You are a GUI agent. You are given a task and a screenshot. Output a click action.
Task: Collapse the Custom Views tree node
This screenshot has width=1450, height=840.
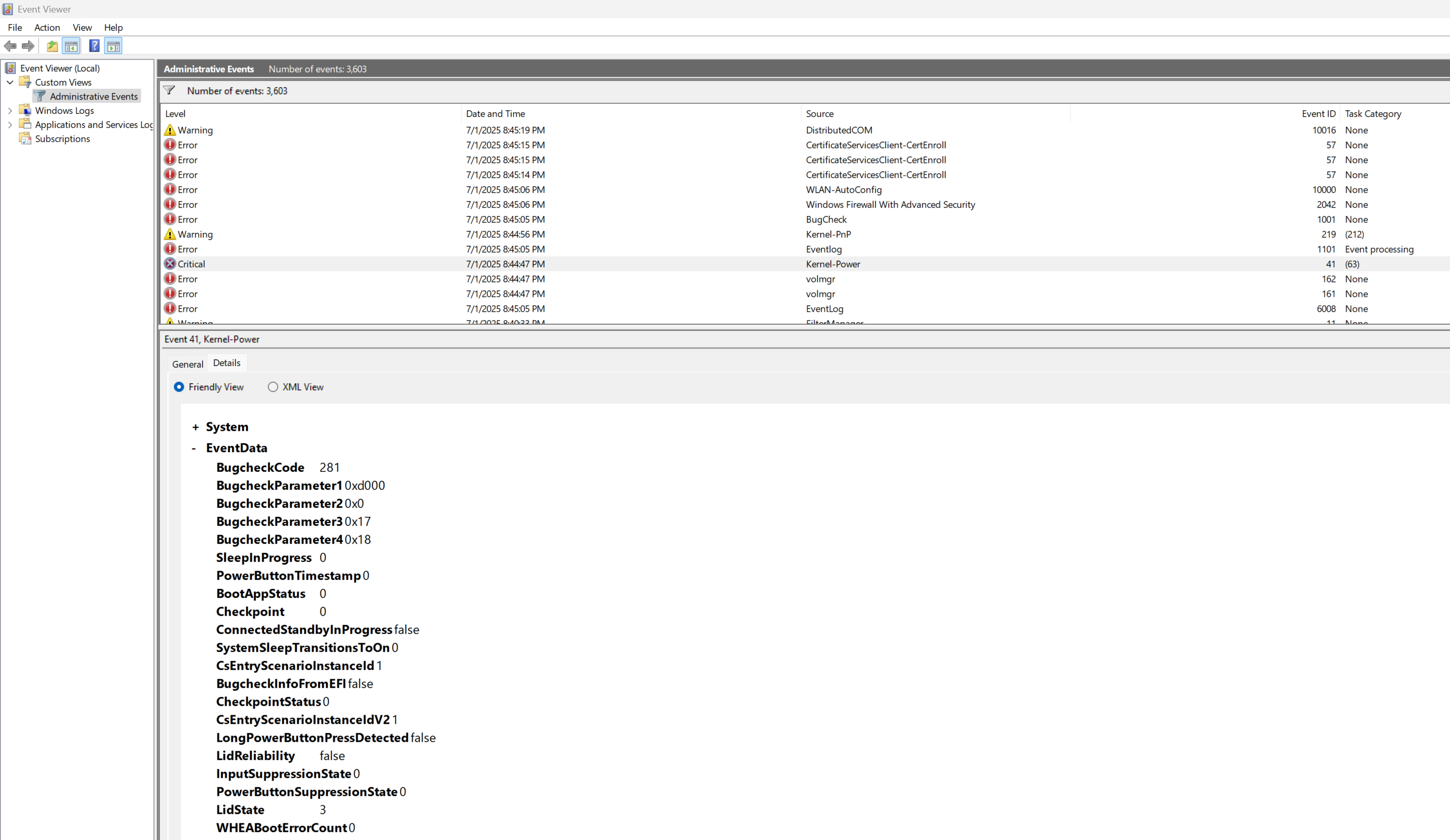[x=10, y=82]
